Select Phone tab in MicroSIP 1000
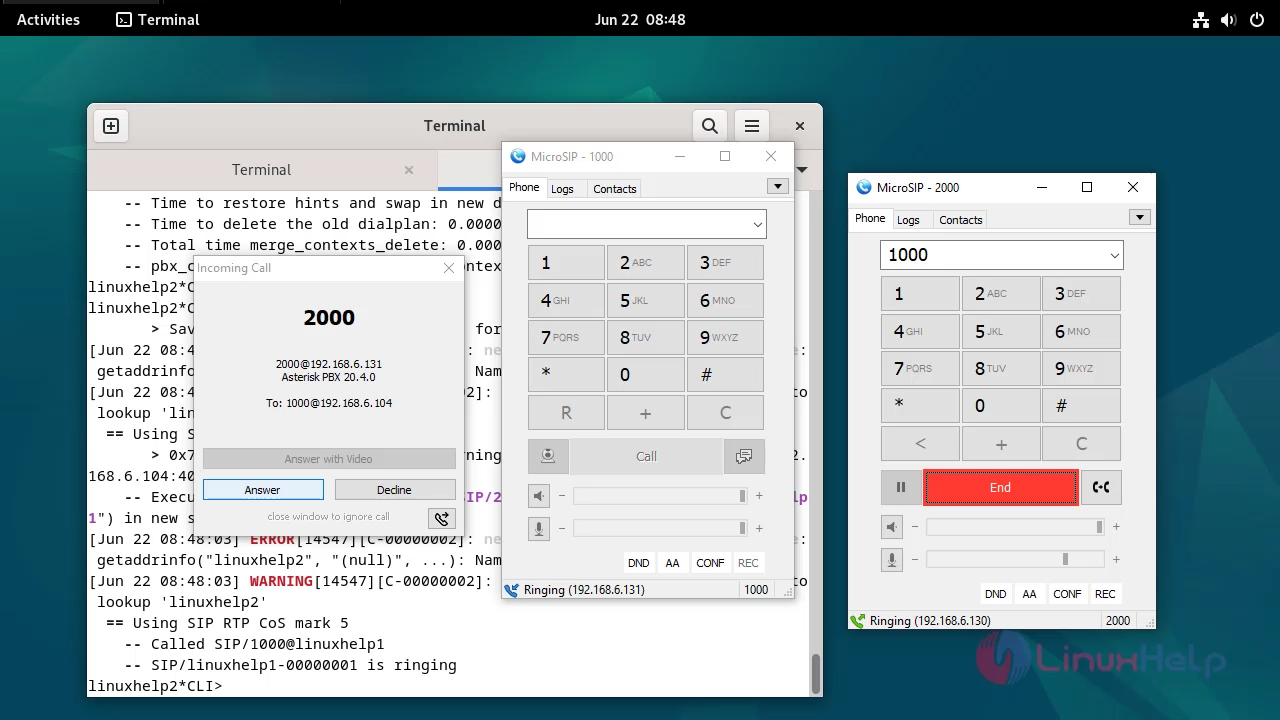This screenshot has height=720, width=1280. coord(524,187)
